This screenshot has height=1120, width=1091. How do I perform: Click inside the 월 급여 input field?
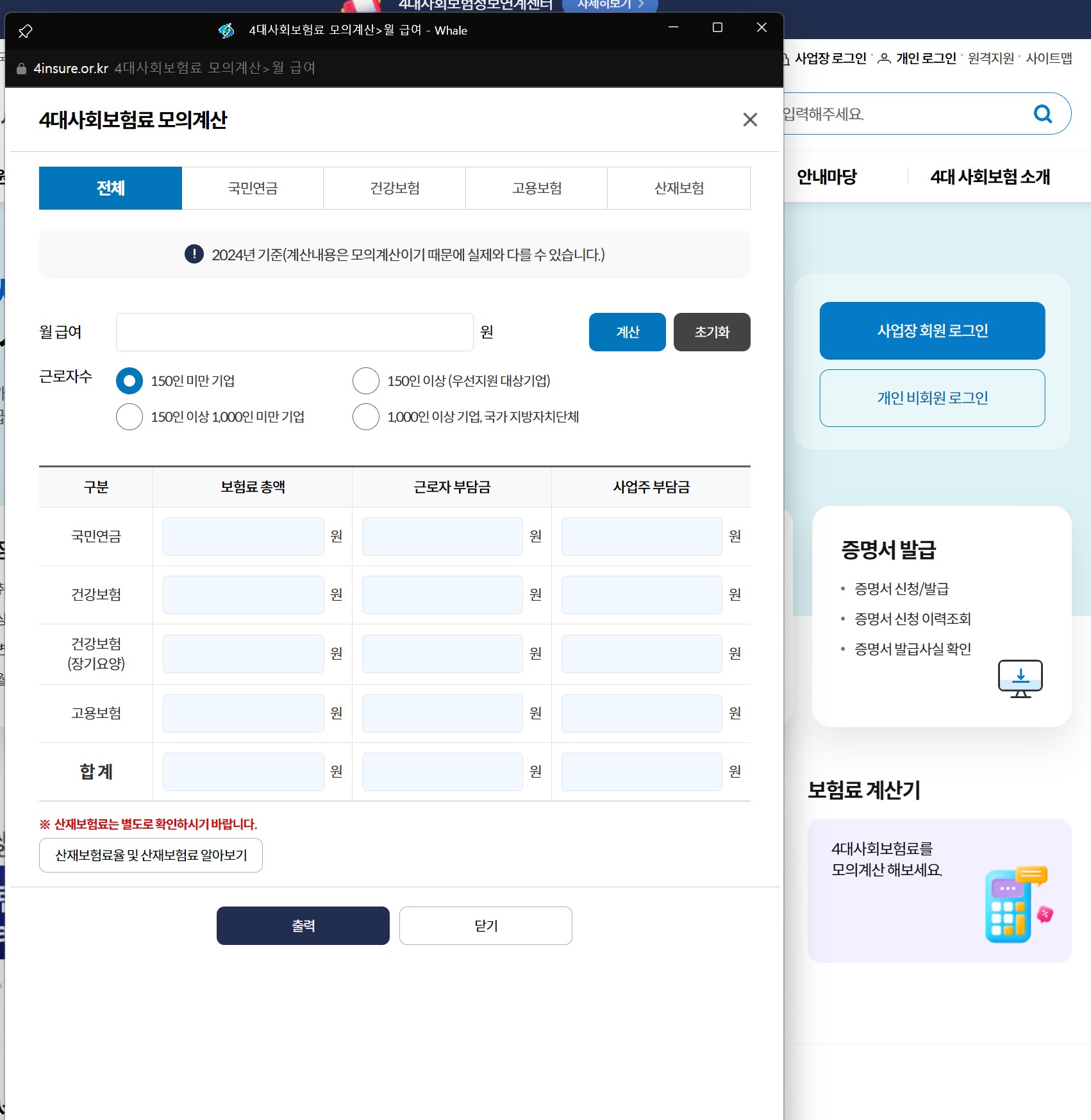click(x=294, y=332)
